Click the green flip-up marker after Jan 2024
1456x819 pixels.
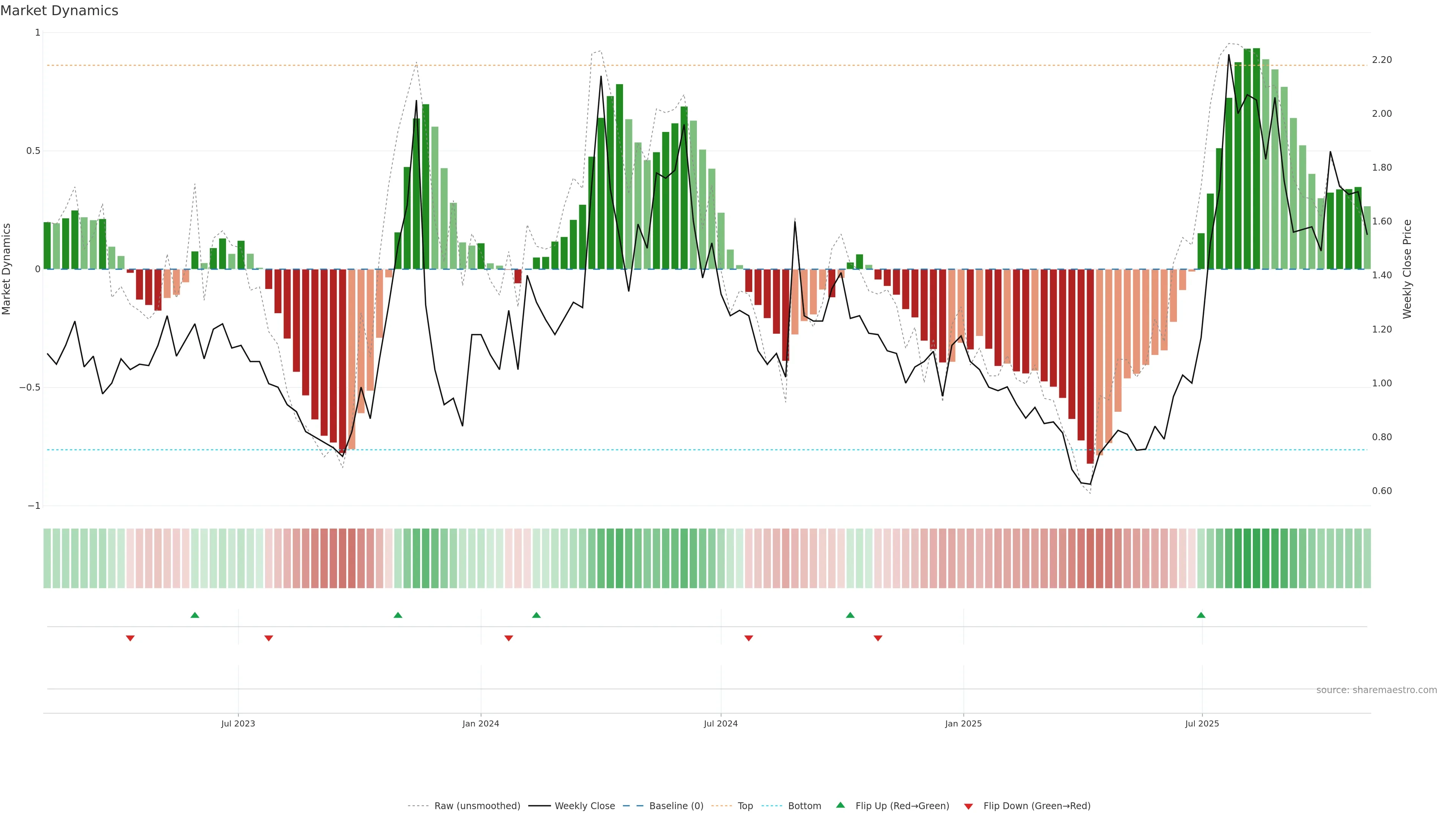point(537,615)
